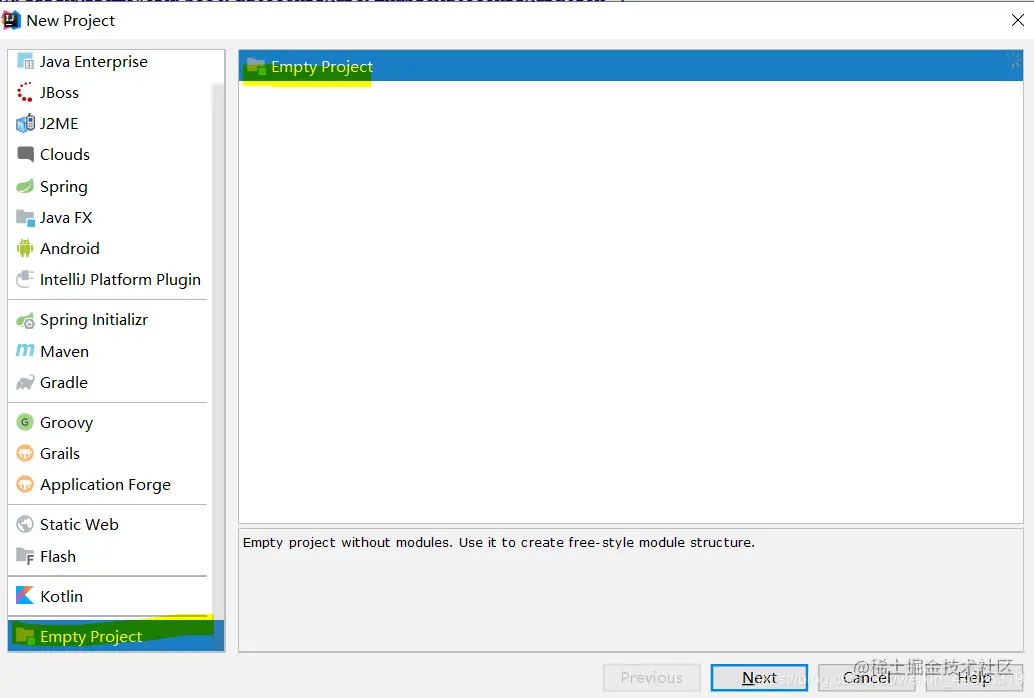1034x698 pixels.
Task: Click the Java FX folder icon
Action: point(25,218)
